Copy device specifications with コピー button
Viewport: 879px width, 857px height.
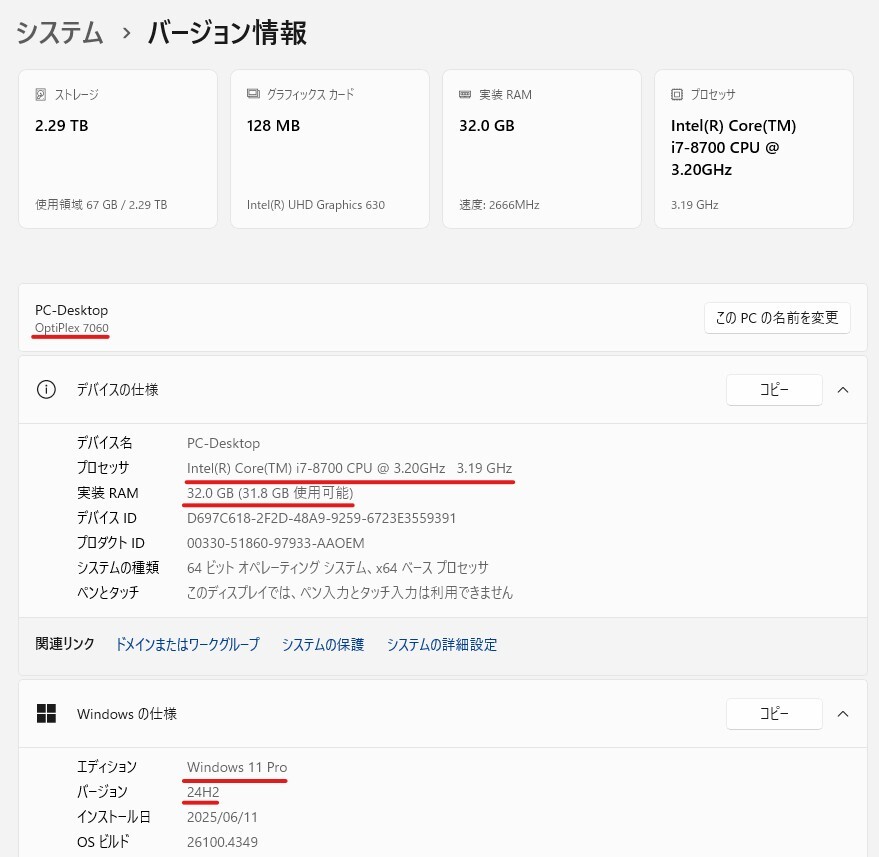(774, 390)
